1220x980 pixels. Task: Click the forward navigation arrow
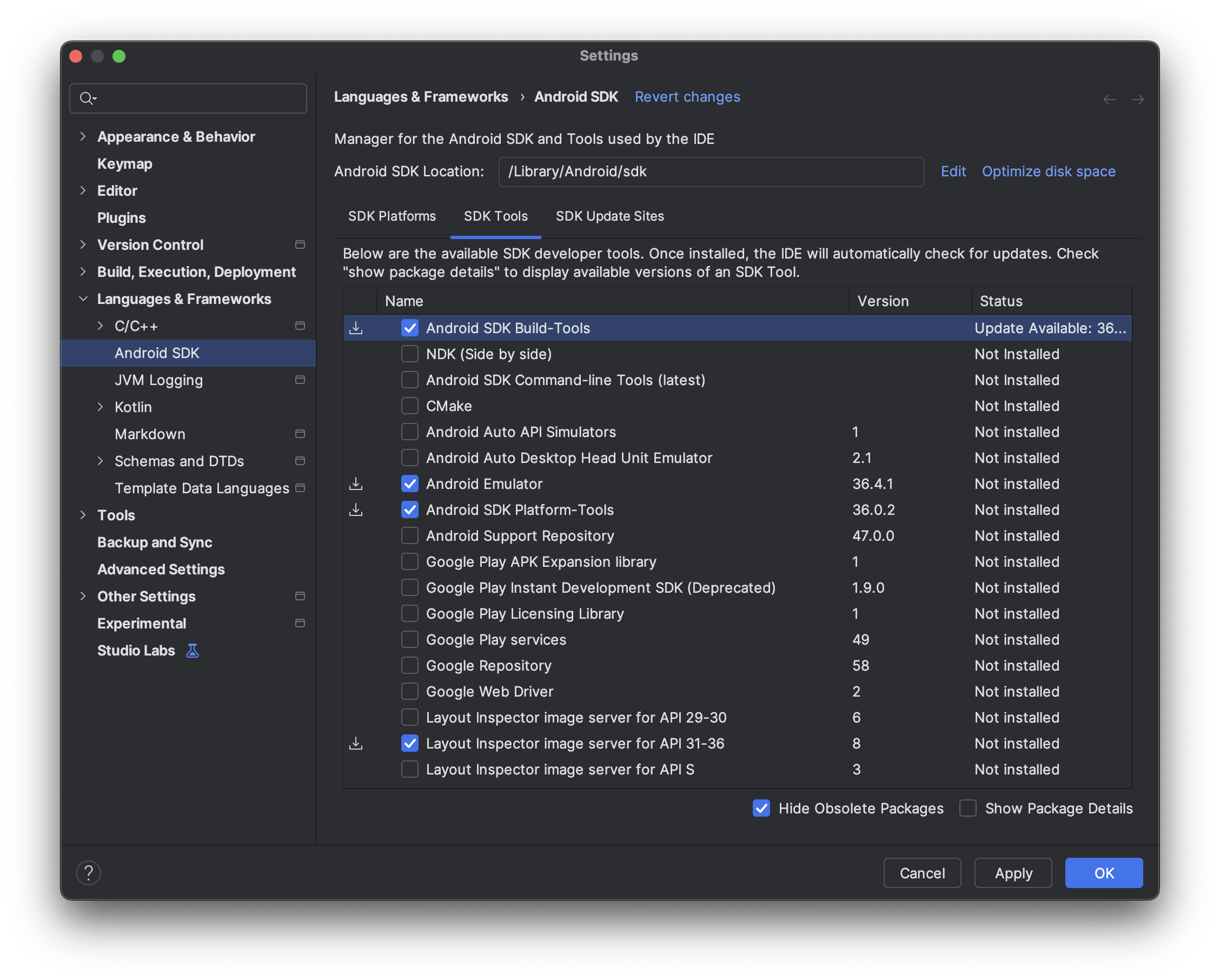pyautogui.click(x=1138, y=99)
